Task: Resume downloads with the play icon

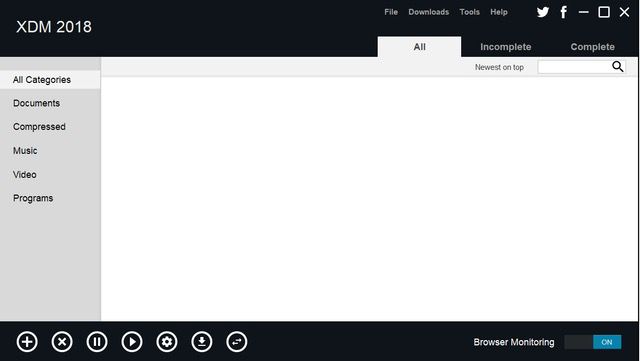Action: click(132, 342)
